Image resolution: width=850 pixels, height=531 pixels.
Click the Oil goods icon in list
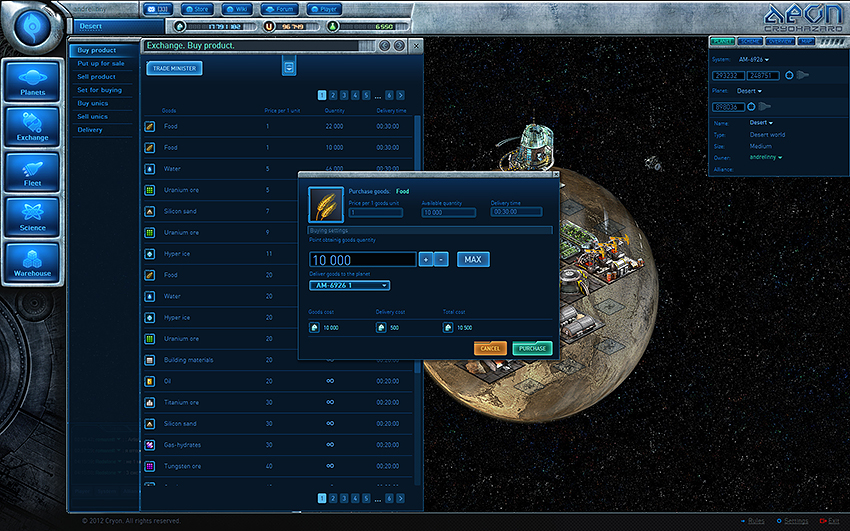(x=149, y=381)
